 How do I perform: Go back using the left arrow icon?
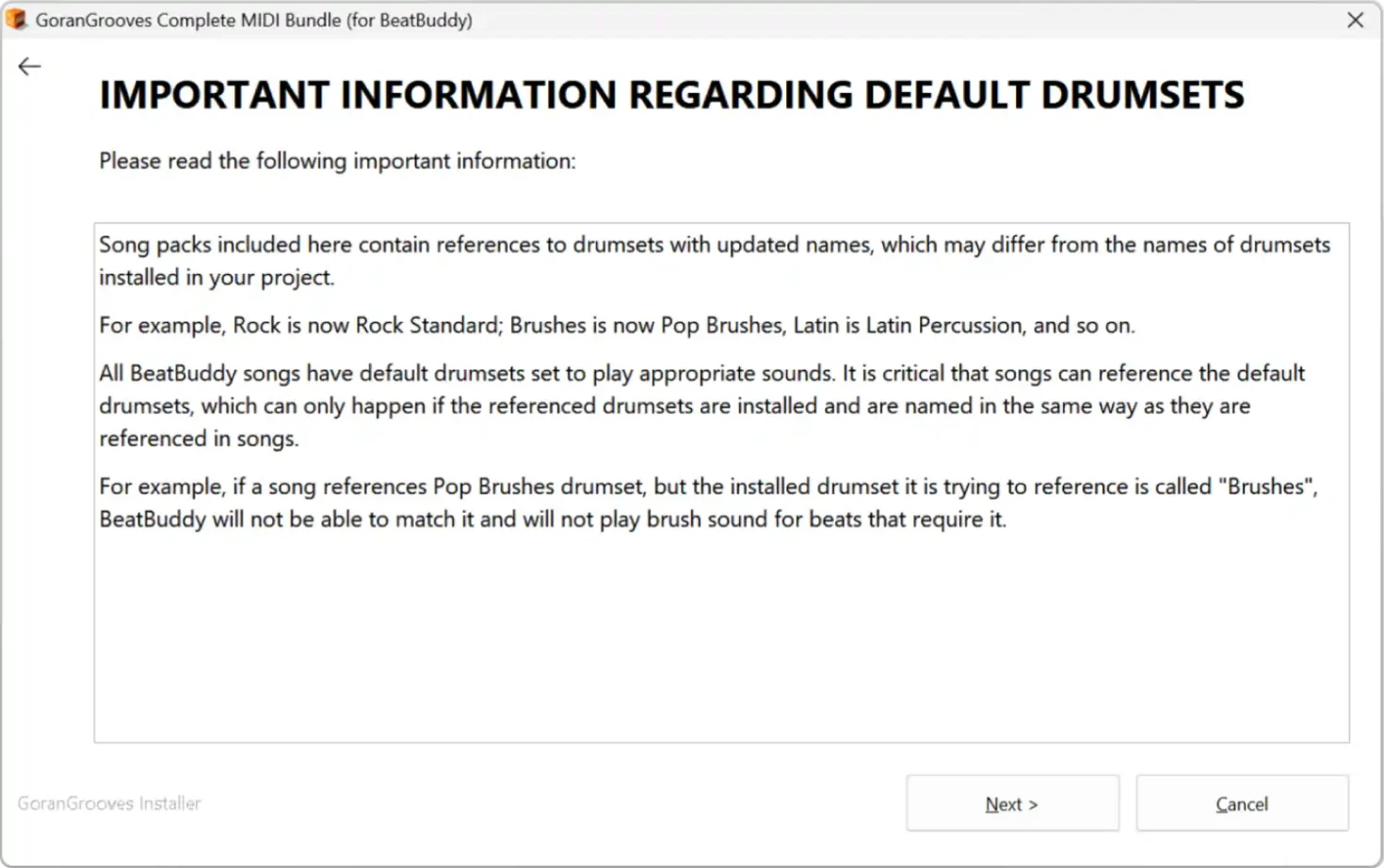pyautogui.click(x=29, y=67)
